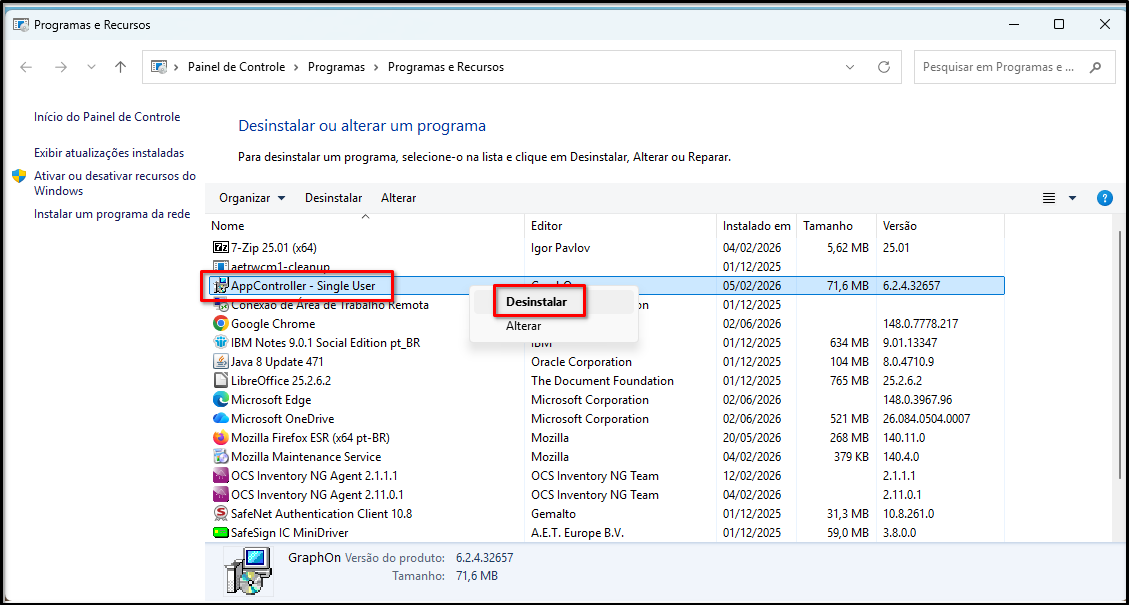Go up one level with up arrow

(x=120, y=67)
